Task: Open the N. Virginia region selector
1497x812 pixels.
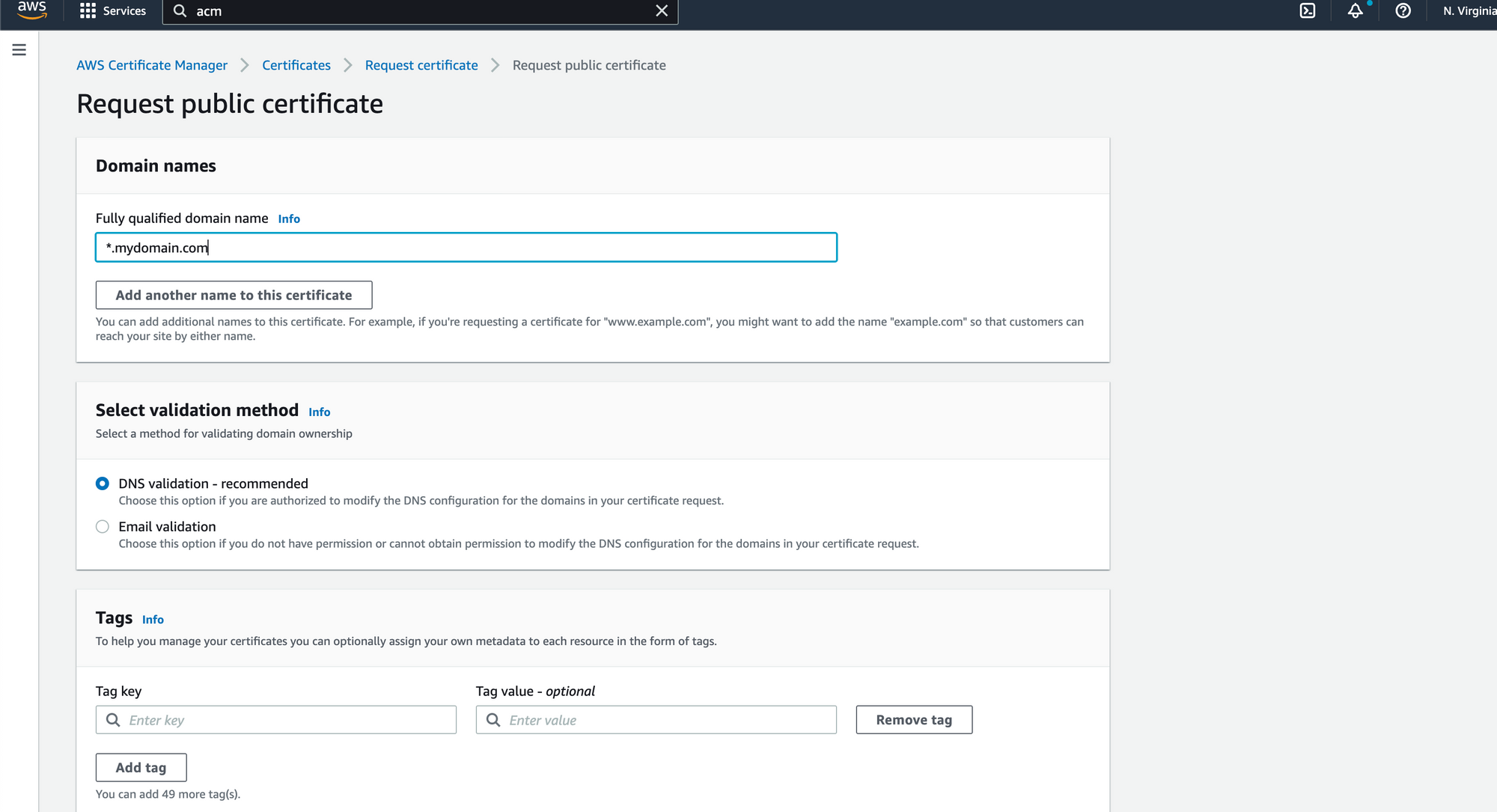Action: tap(1469, 11)
